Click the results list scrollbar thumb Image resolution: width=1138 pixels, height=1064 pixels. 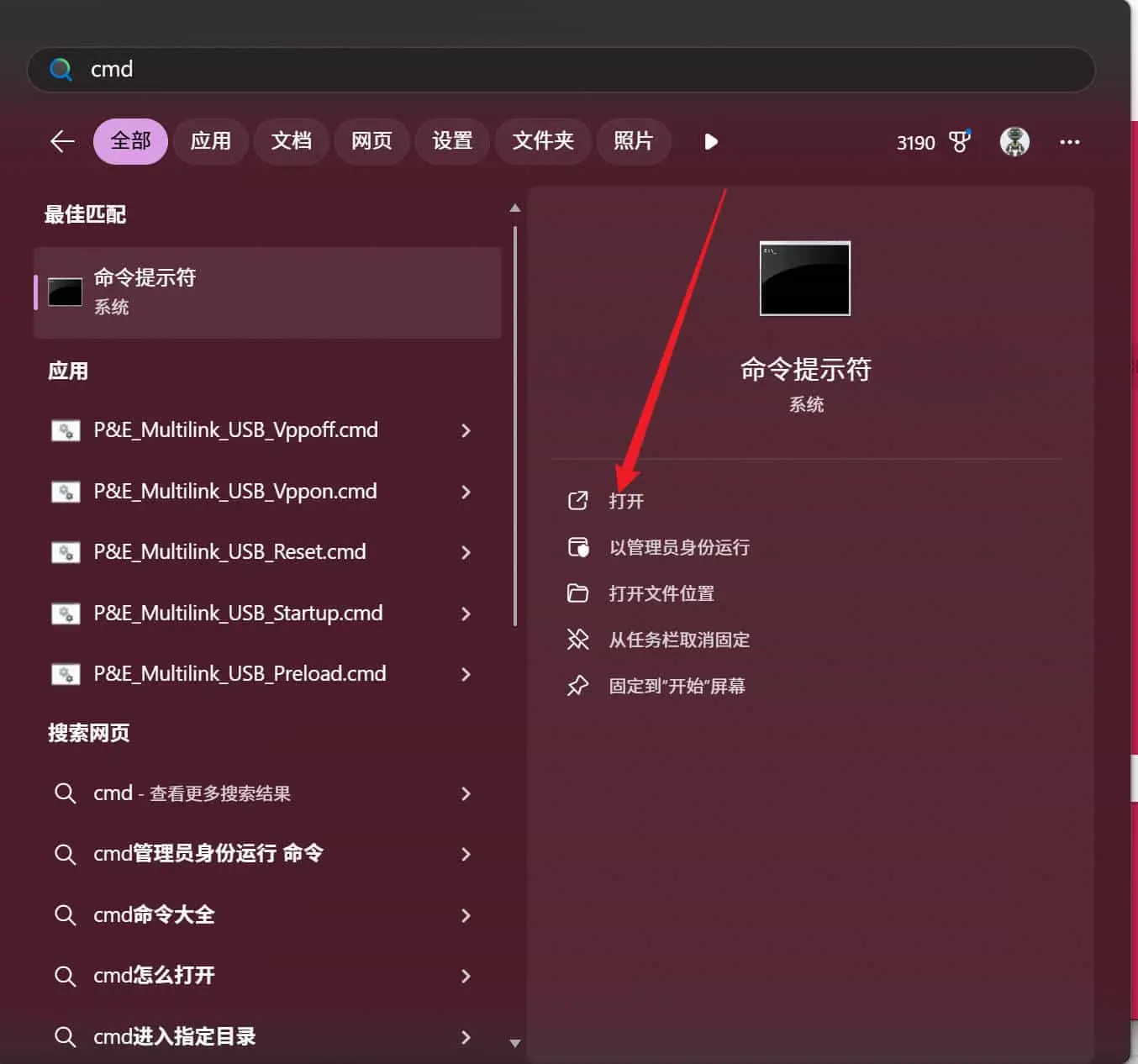(x=515, y=426)
